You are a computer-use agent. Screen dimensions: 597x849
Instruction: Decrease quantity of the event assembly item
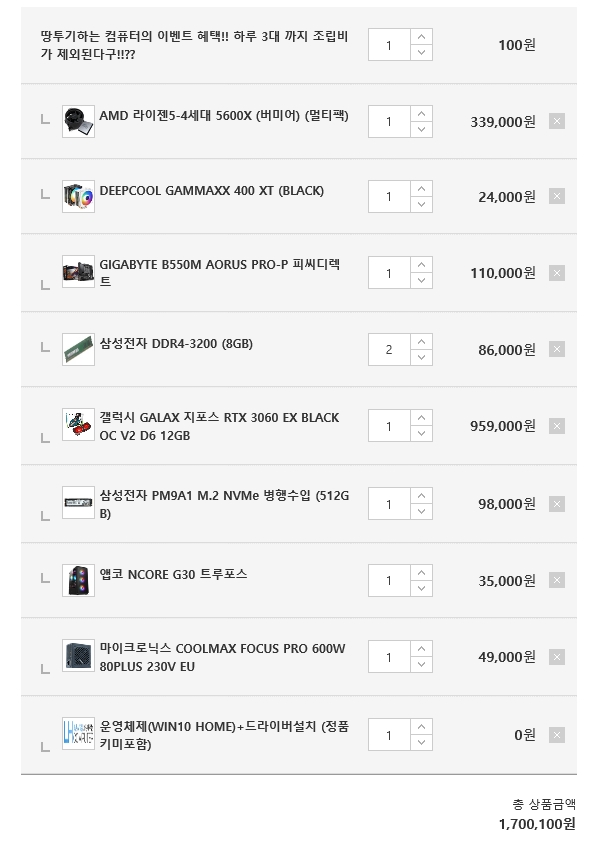(422, 53)
